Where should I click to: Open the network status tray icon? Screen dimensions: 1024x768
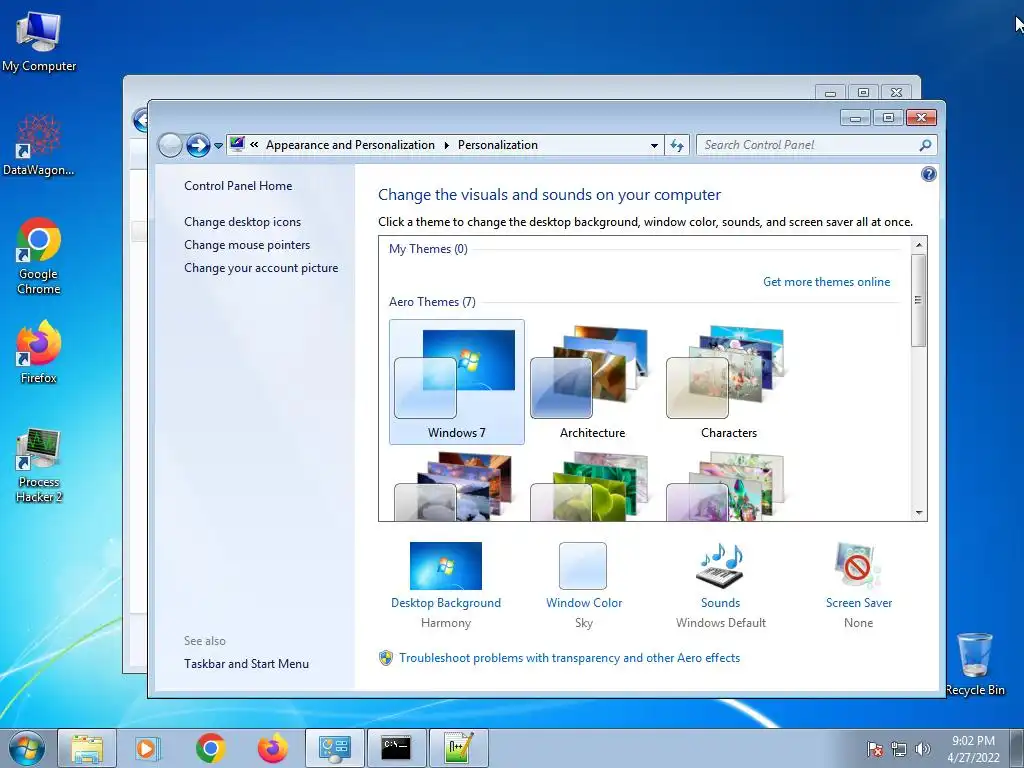coord(899,749)
